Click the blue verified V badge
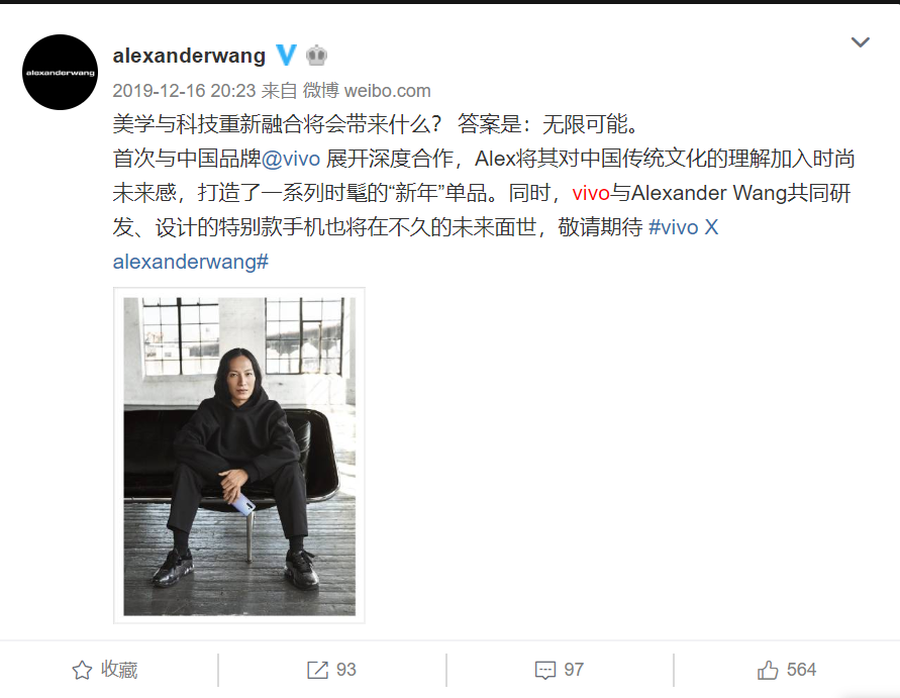900x698 pixels. (x=286, y=55)
